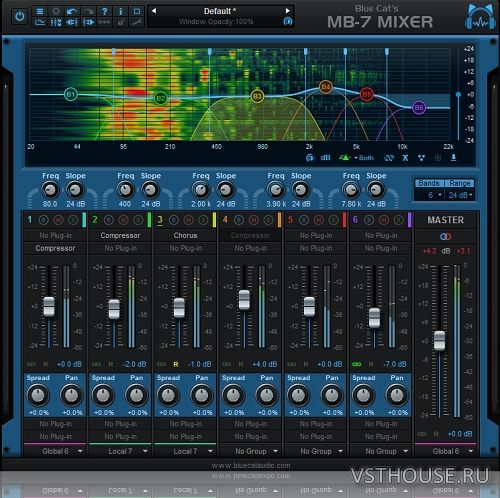Toggle the master stereo link rings icon
The width and height of the screenshot is (500, 498).
tap(445, 236)
